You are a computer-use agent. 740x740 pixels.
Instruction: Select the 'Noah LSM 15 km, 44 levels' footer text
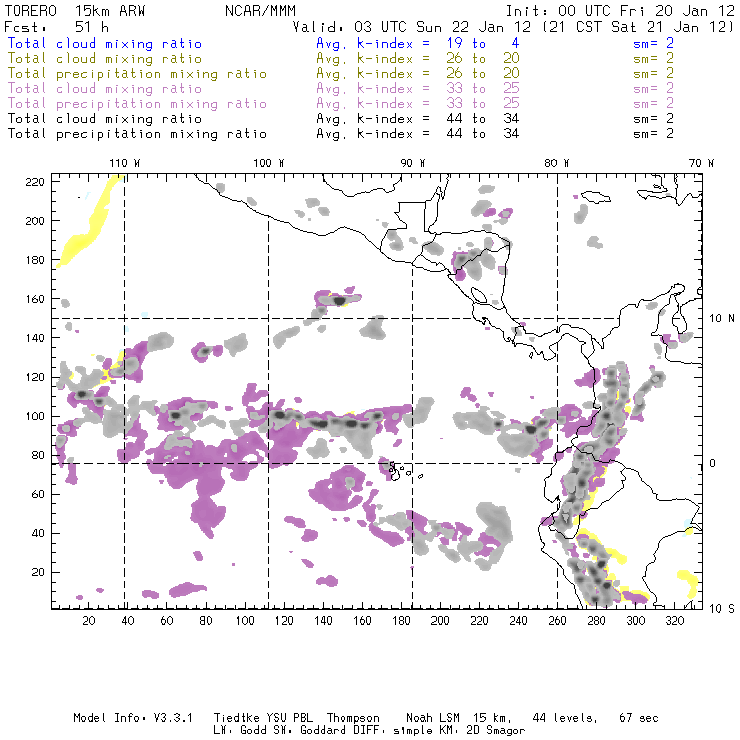coord(502,718)
